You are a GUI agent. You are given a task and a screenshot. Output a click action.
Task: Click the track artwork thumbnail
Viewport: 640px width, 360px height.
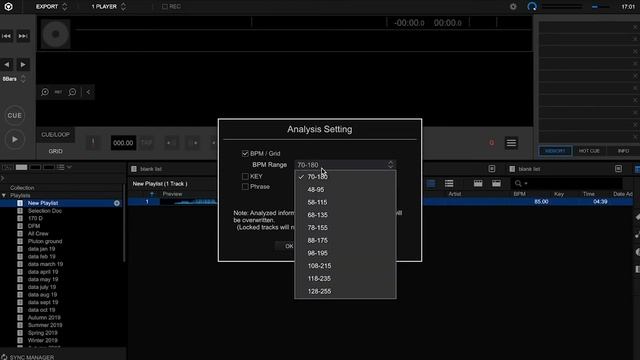click(56, 34)
